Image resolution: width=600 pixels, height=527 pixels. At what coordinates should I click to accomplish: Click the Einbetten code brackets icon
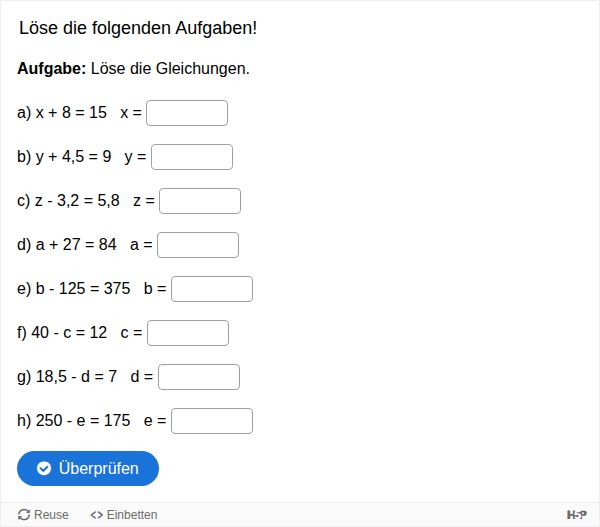(x=96, y=515)
